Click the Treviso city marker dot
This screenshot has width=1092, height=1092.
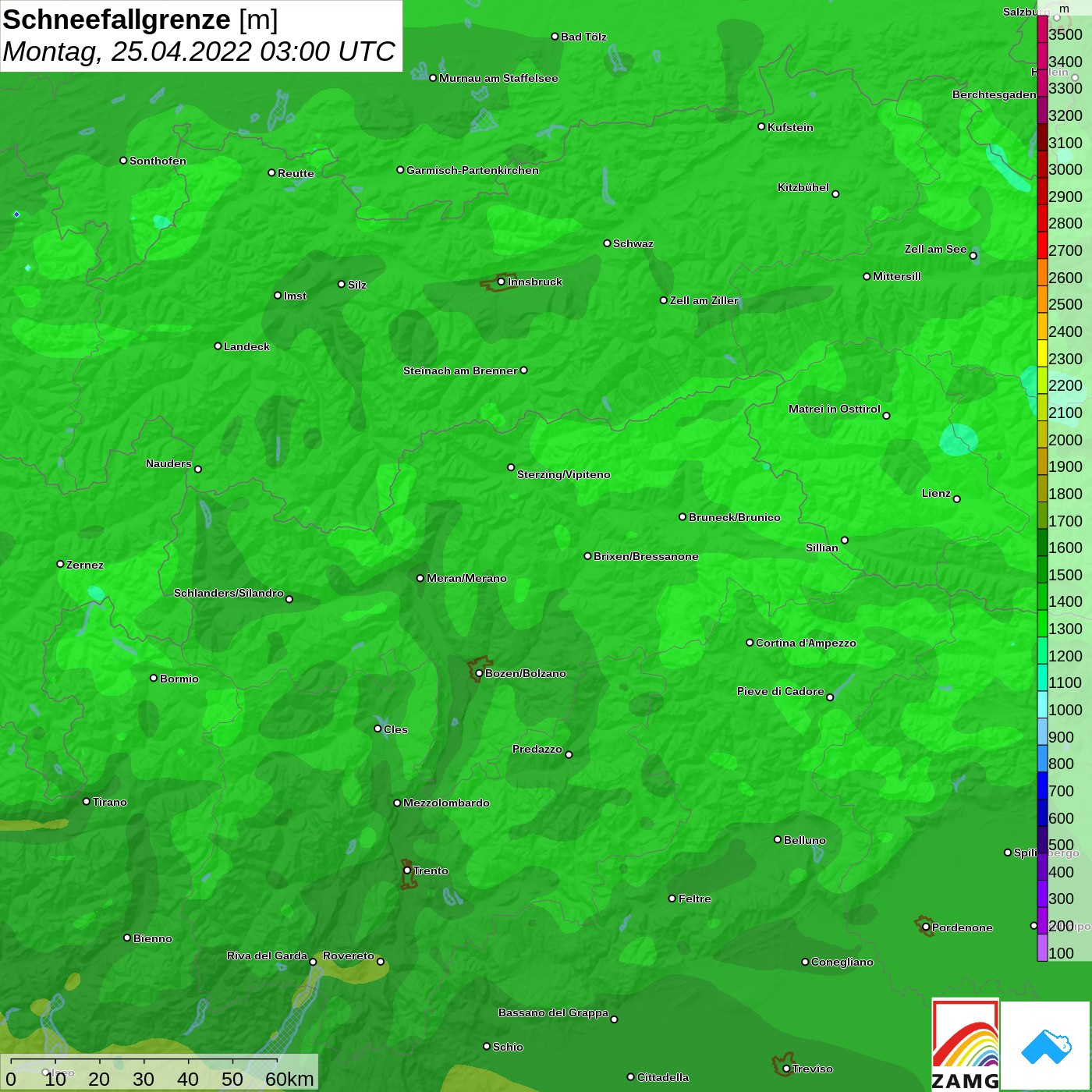coord(786,1069)
